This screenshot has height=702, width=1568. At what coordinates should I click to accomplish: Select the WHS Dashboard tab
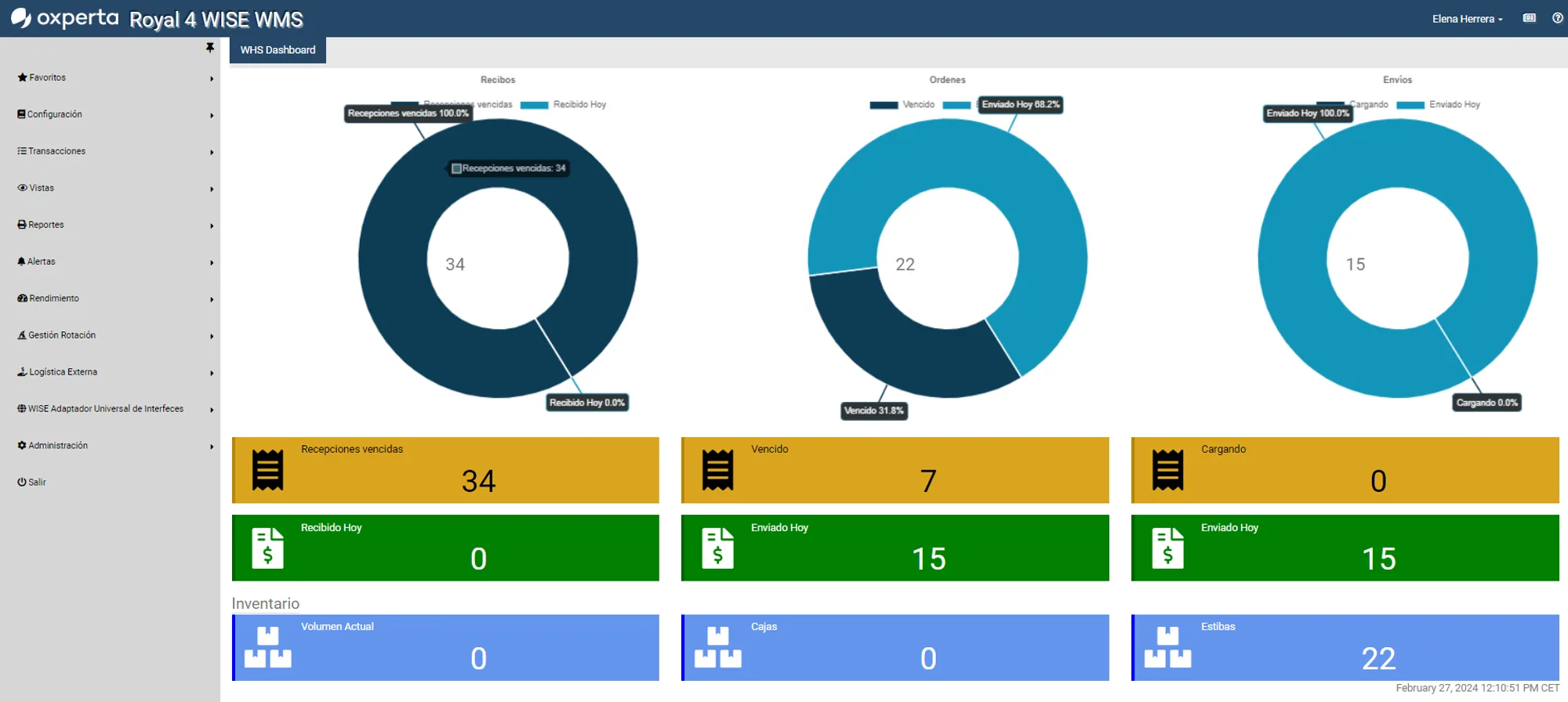278,50
